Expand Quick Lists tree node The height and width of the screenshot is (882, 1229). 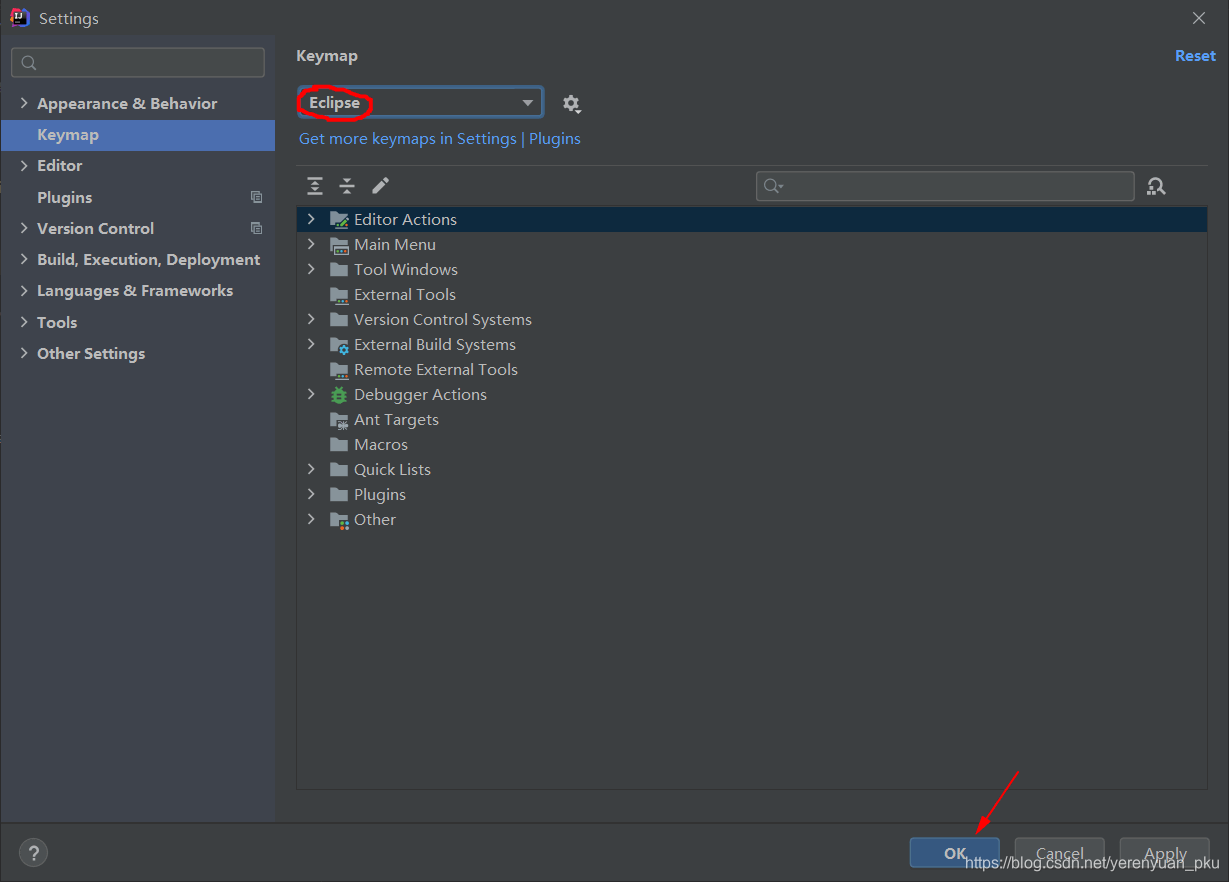pos(311,469)
